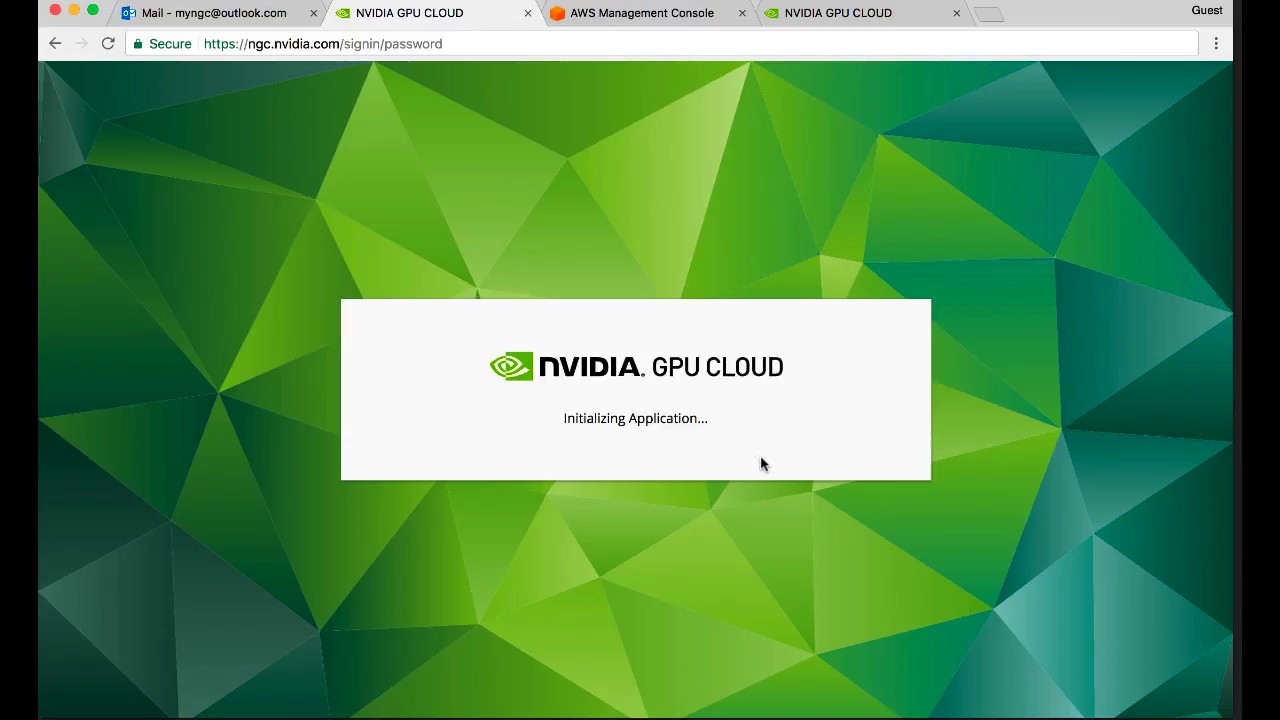Screen dimensions: 1280x720
Task: Click the green Secure padlock icon
Action: coord(138,44)
